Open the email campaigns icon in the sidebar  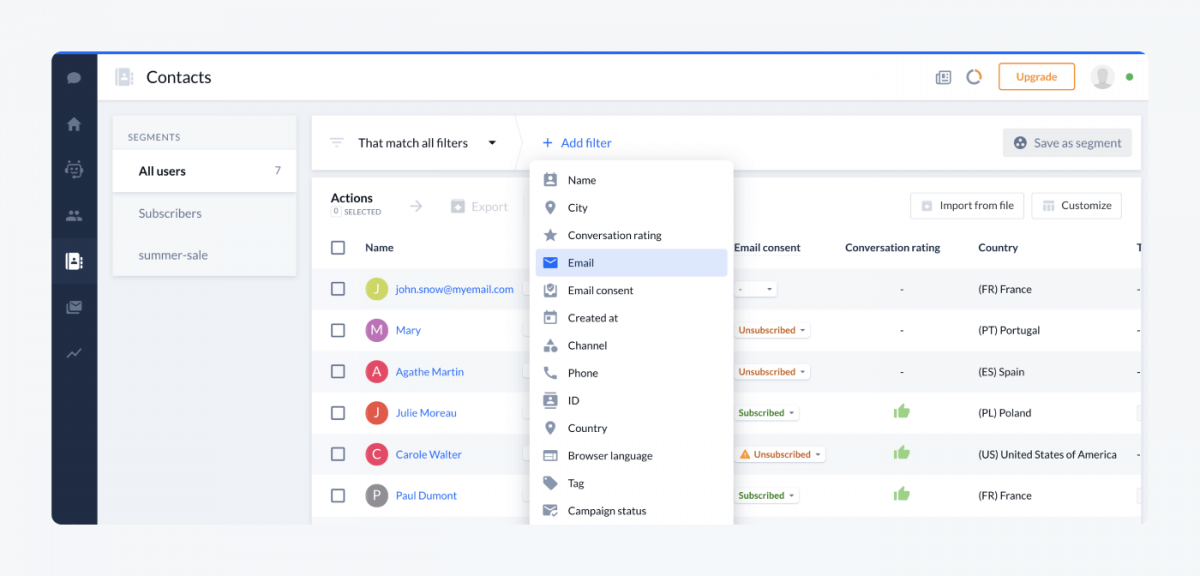(74, 307)
